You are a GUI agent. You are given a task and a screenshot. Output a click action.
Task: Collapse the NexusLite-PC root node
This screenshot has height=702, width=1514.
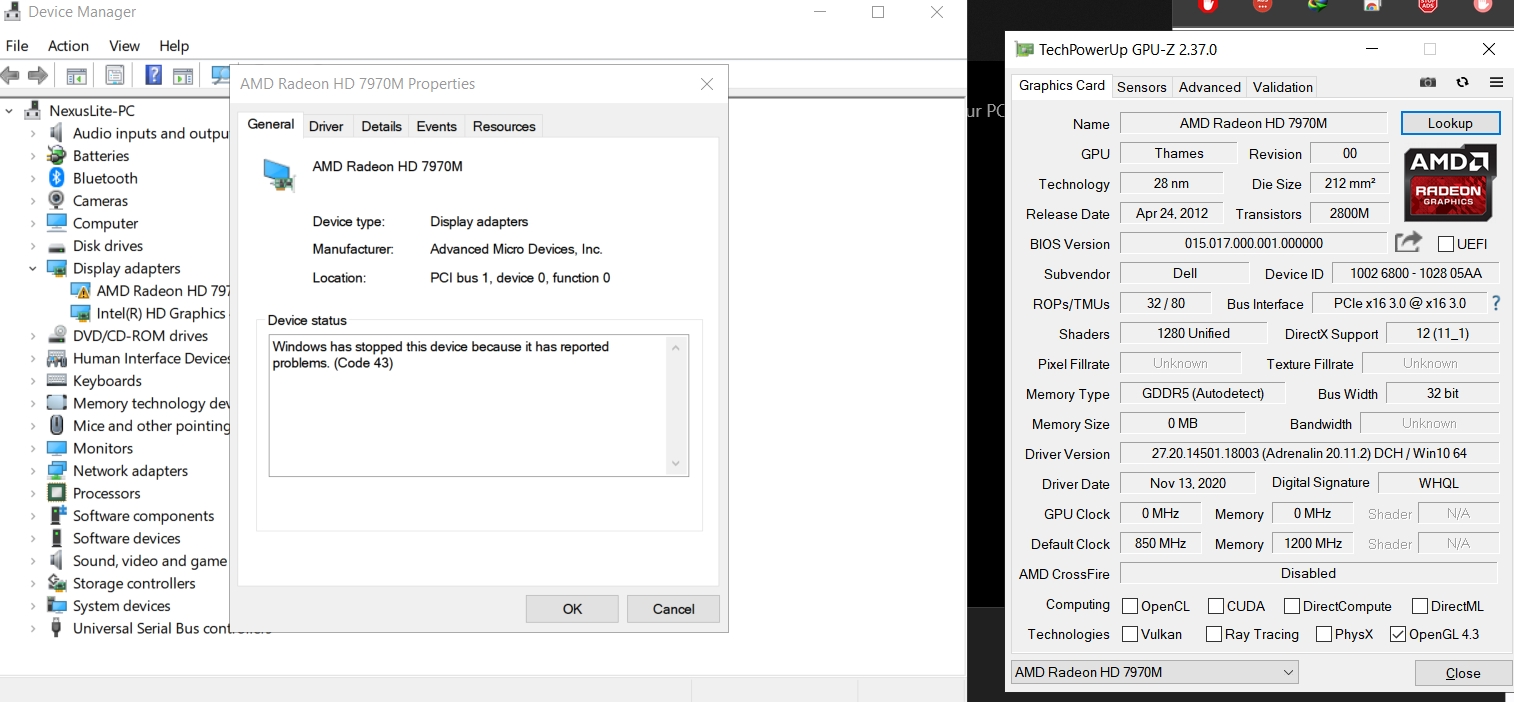point(9,110)
